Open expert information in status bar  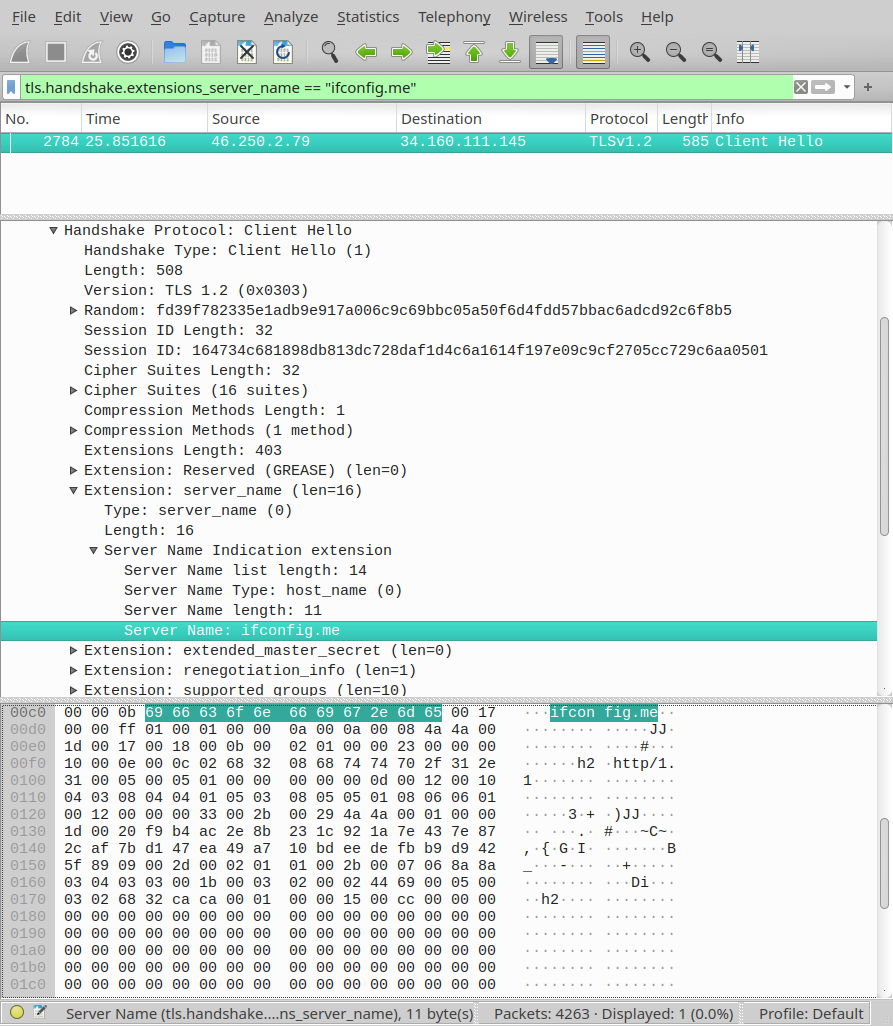click(17, 1012)
